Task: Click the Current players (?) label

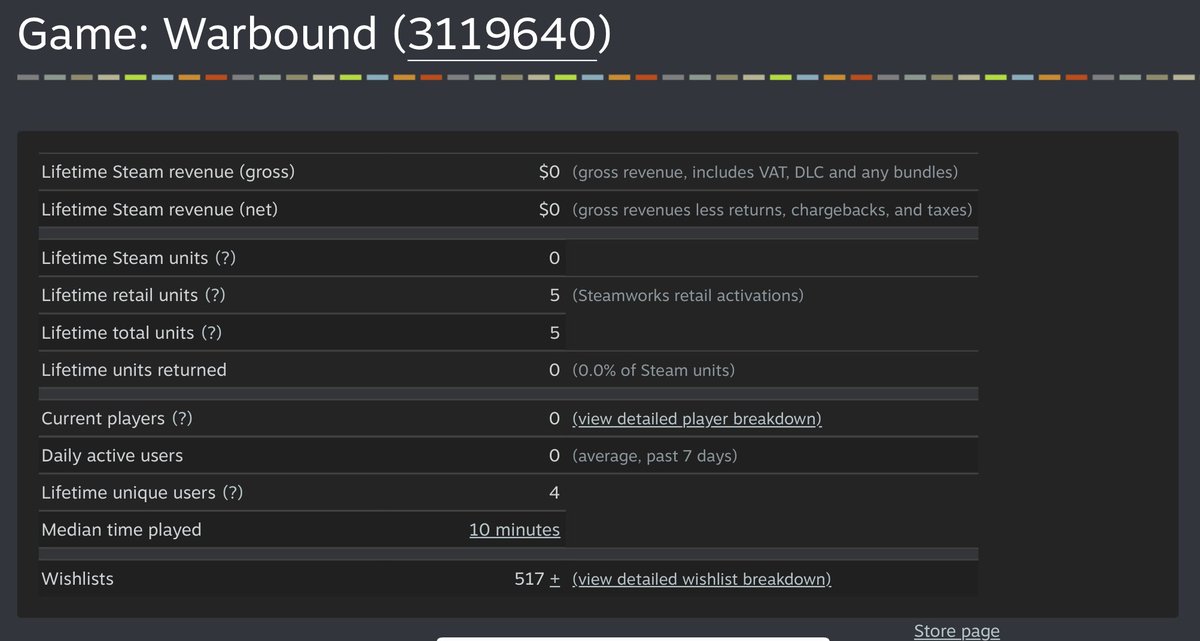Action: [117, 419]
